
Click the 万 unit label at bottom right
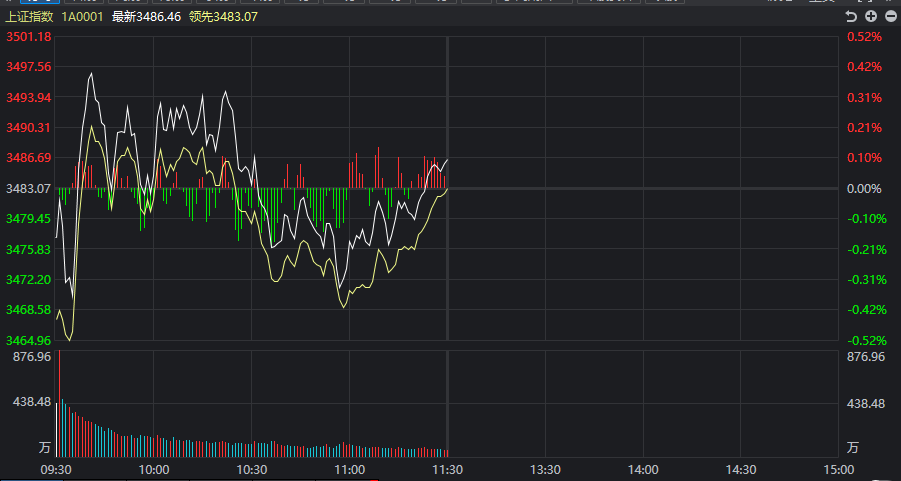click(853, 447)
